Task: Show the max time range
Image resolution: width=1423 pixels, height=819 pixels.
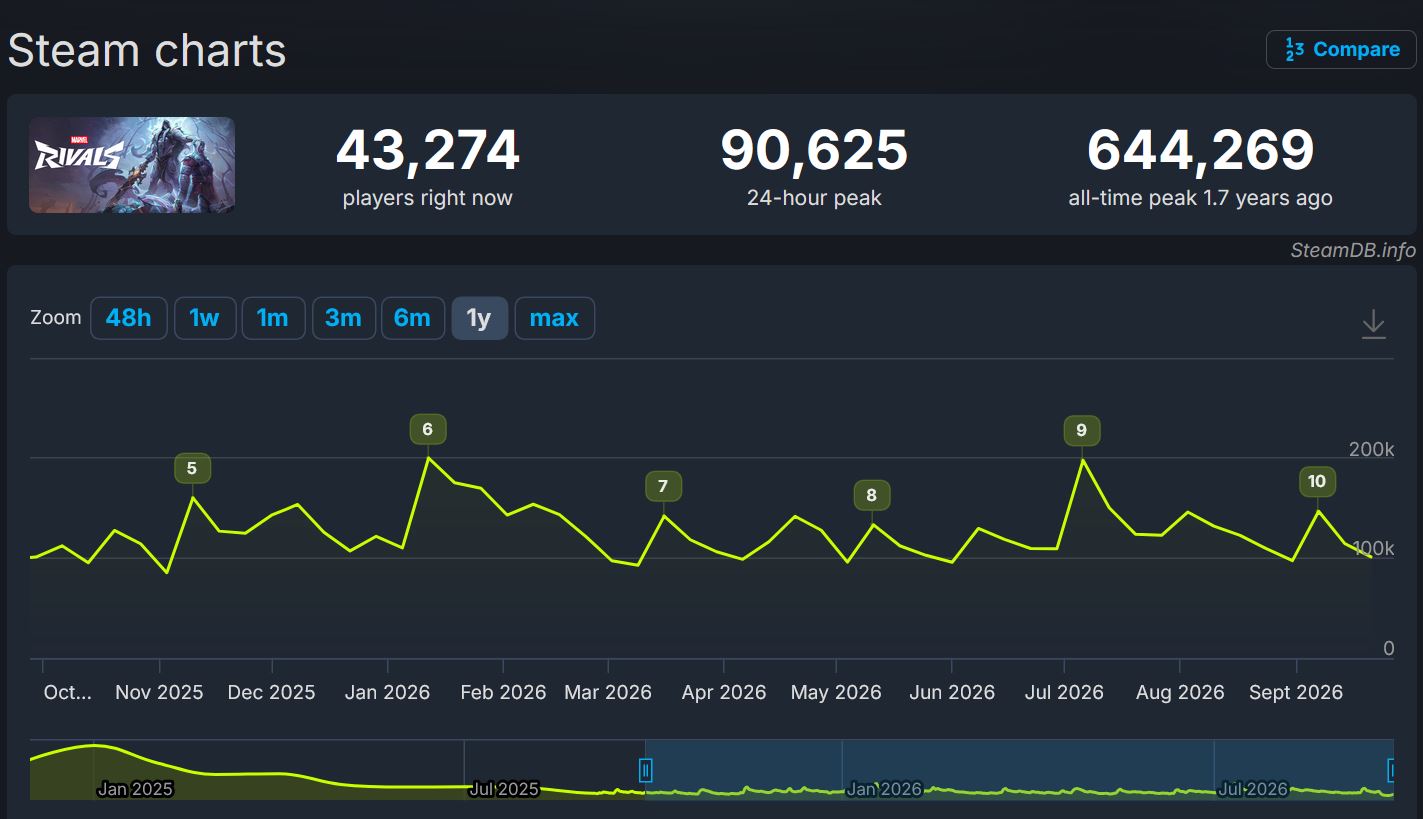Action: (554, 318)
